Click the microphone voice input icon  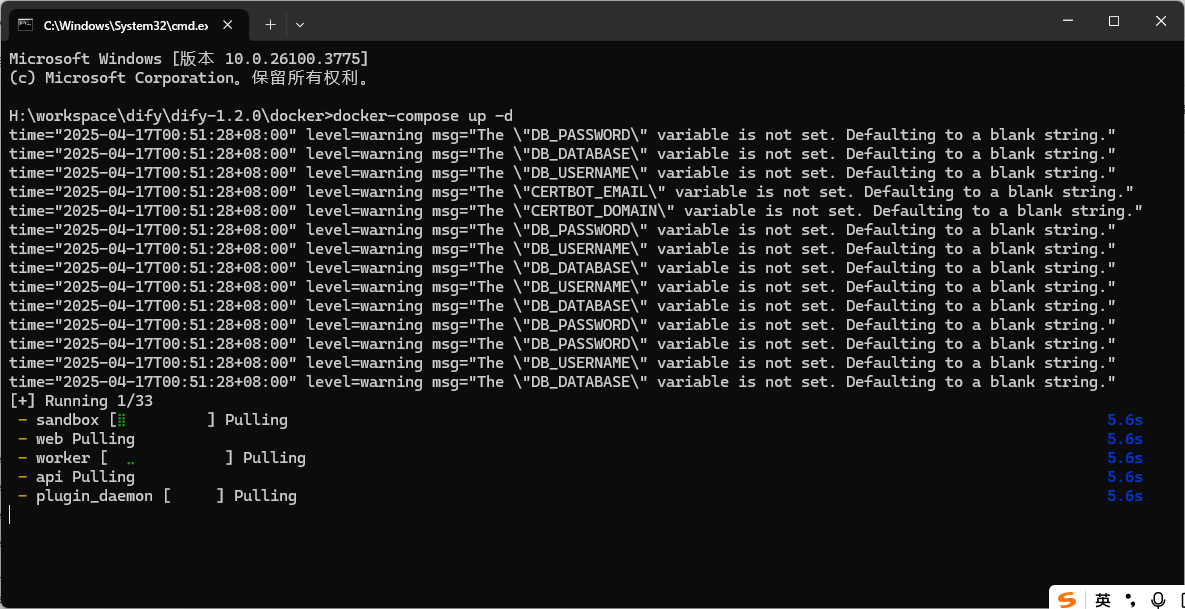tap(1158, 599)
